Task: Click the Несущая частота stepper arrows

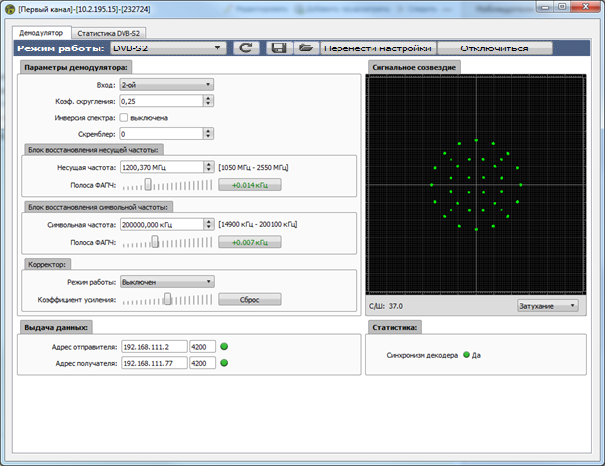Action: coord(208,168)
